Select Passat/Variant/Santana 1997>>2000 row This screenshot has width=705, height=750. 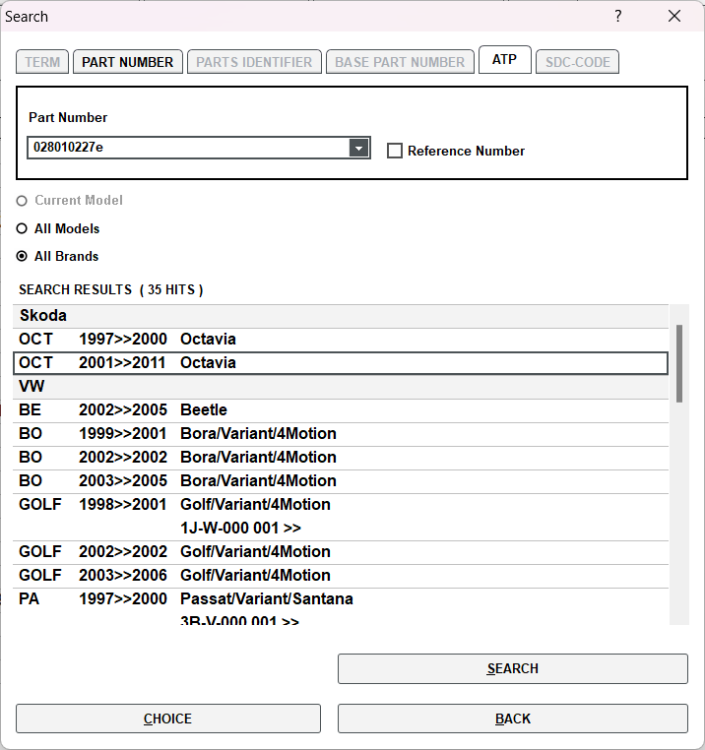340,599
